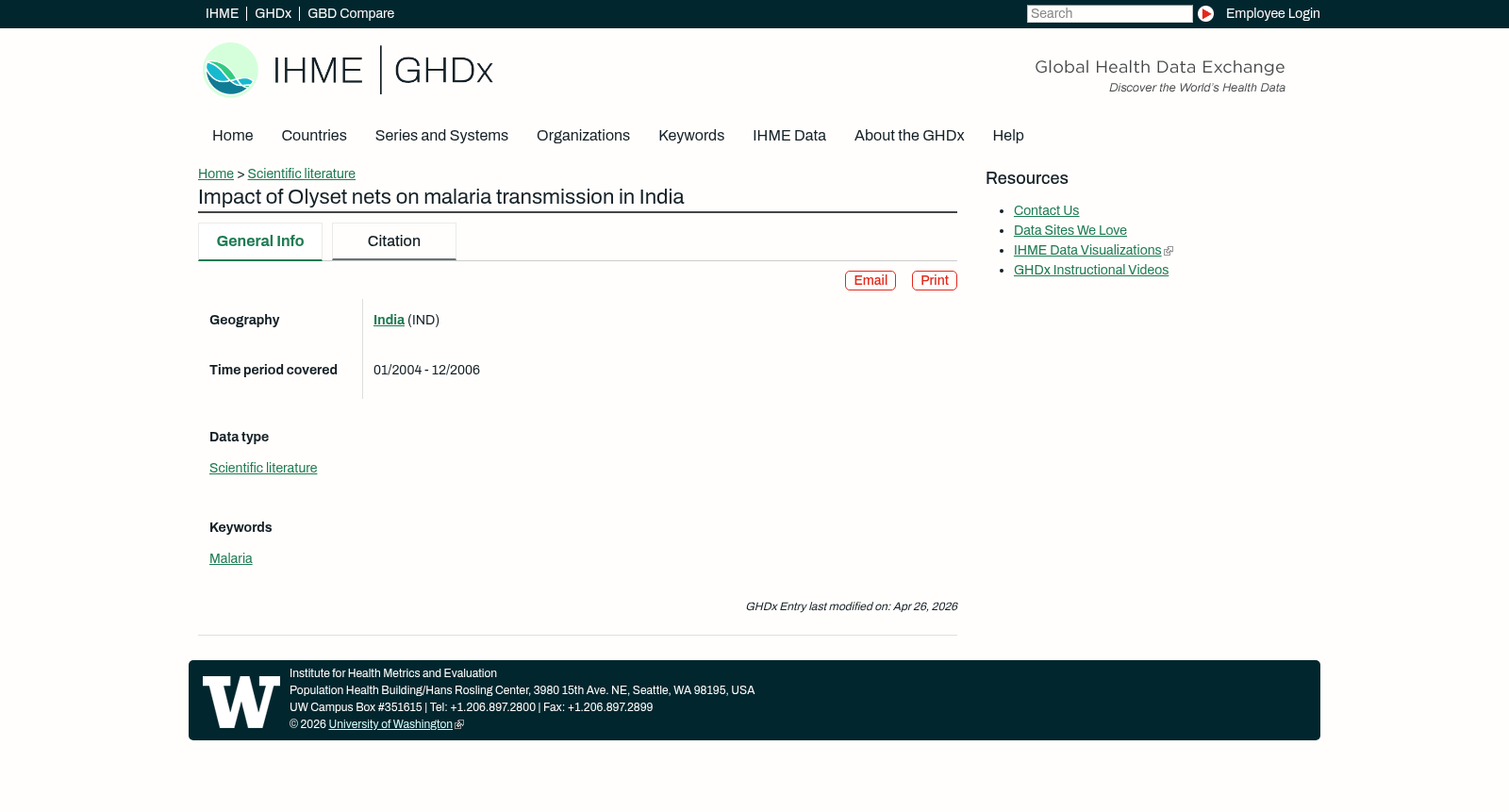Open the IHME Data menu item
Viewport: 1509px width, 812px height.
pyautogui.click(x=789, y=136)
